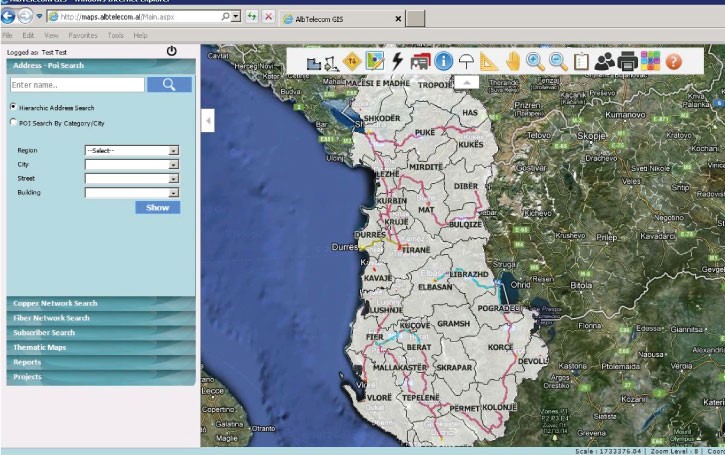Open the View menu
Image resolution: width=725 pixels, height=455 pixels.
pos(51,35)
